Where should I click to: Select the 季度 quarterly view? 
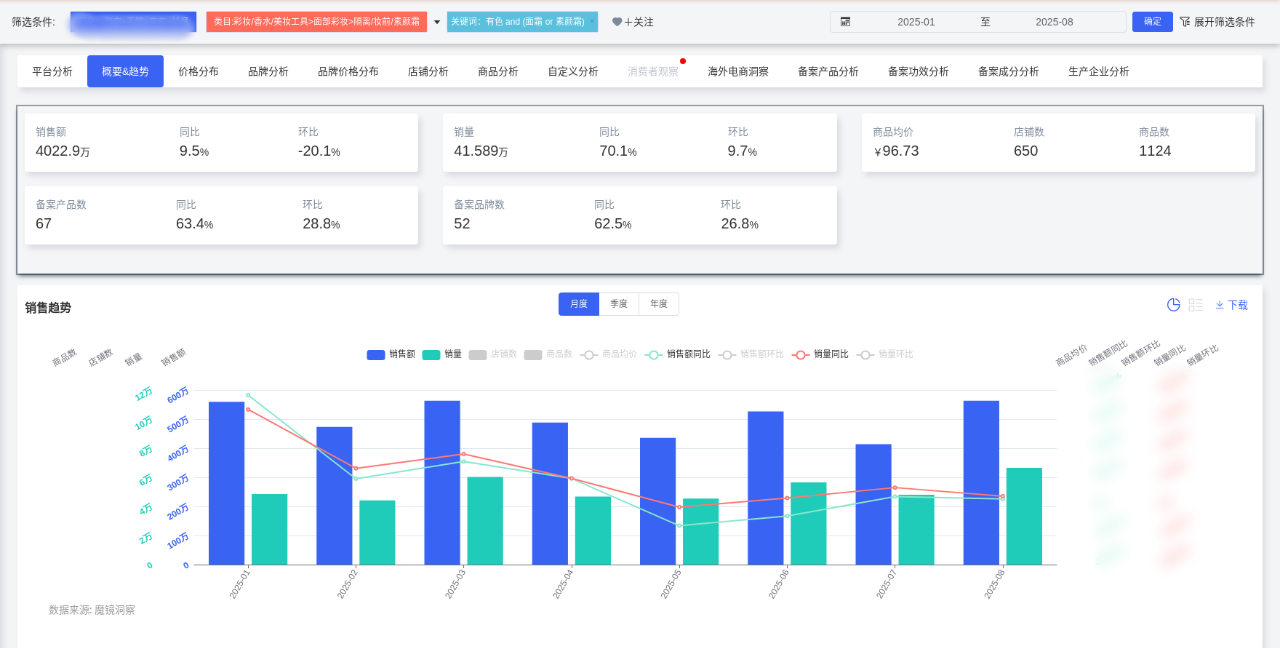click(x=619, y=304)
